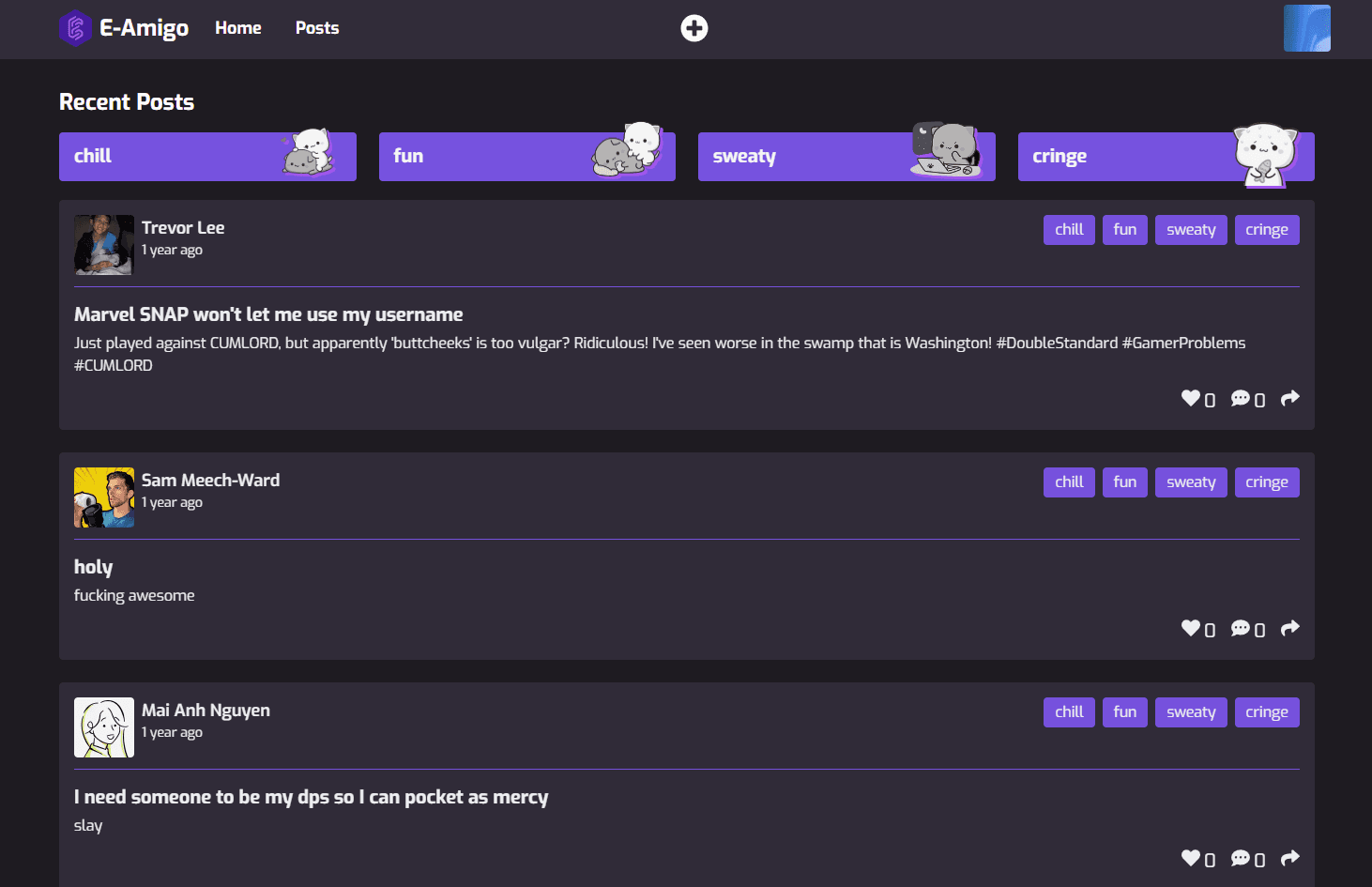Screen dimensions: 1372x887
Task: Click Trevor Lee's profile picture
Action: pyautogui.click(x=104, y=245)
